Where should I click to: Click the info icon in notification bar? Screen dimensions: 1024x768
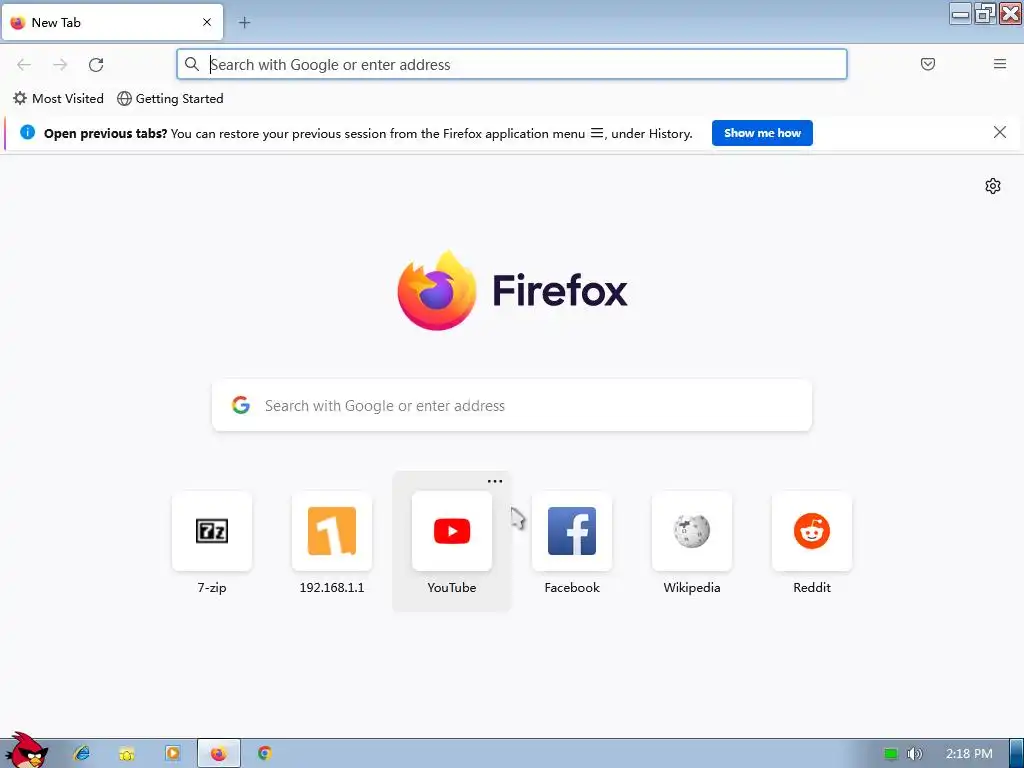coord(27,133)
